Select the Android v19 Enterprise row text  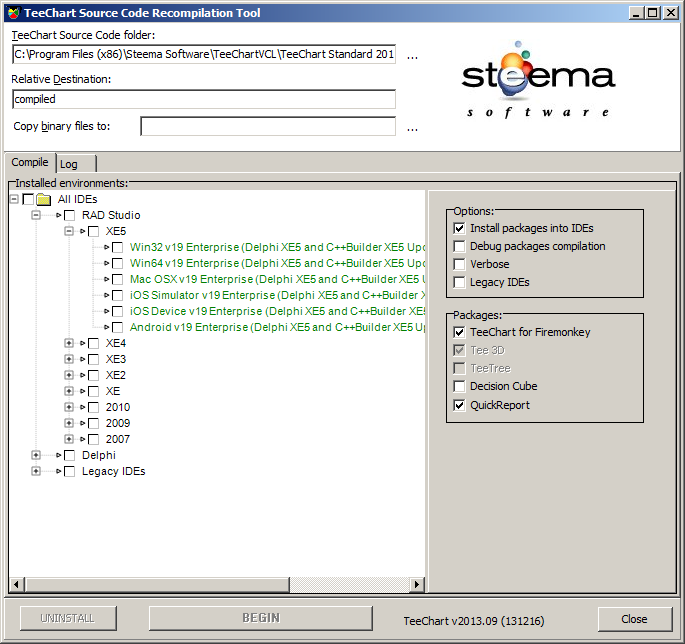[277, 327]
